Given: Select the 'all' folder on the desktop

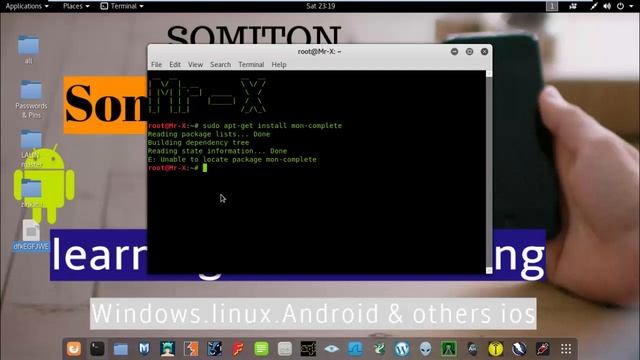Looking at the screenshot, I should (x=29, y=50).
